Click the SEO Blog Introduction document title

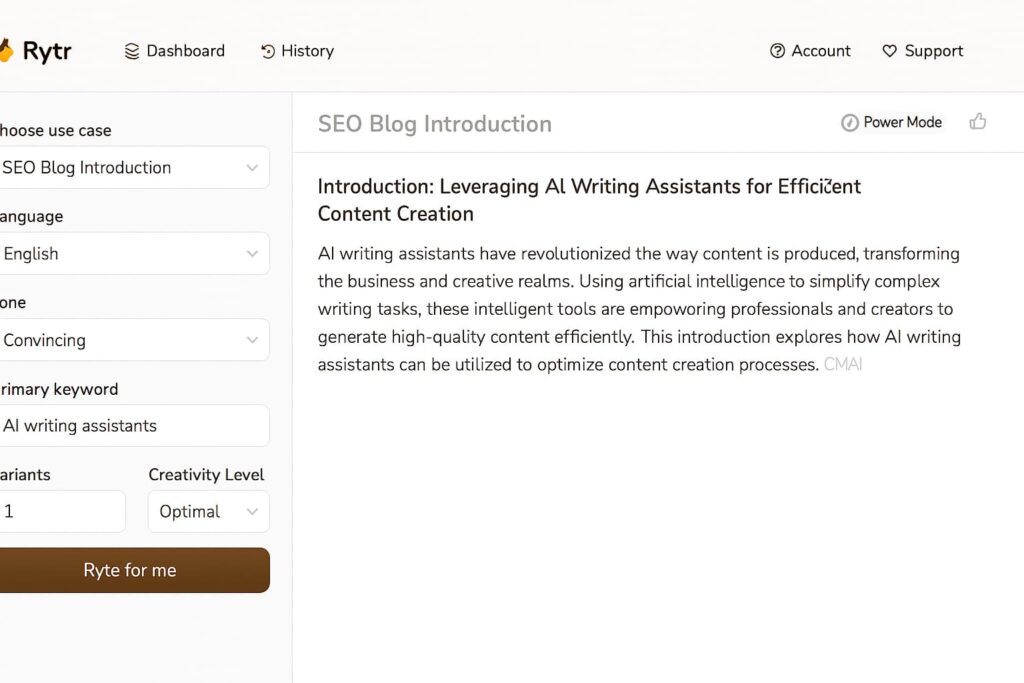(x=435, y=124)
